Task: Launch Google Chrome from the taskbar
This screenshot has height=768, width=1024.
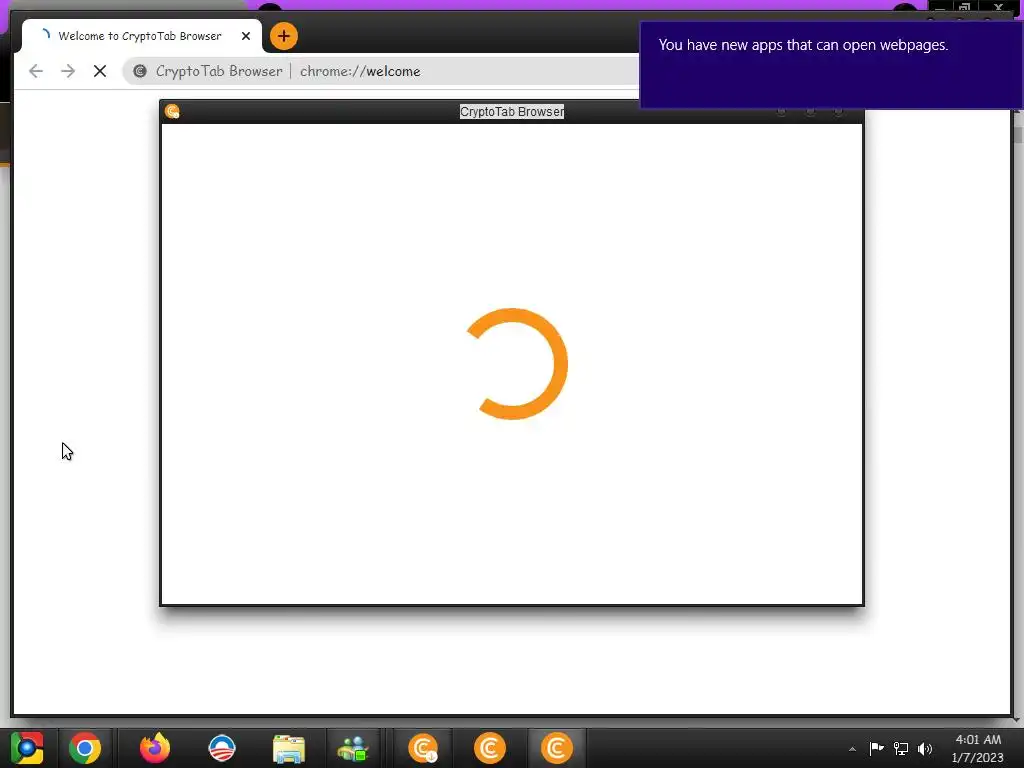Action: pyautogui.click(x=85, y=748)
